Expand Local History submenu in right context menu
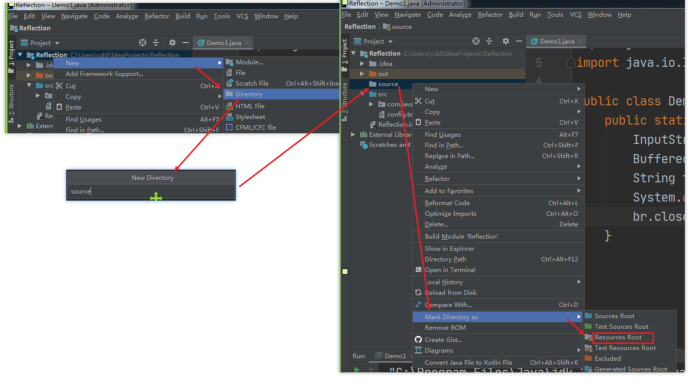The width and height of the screenshot is (696, 384). (x=579, y=282)
